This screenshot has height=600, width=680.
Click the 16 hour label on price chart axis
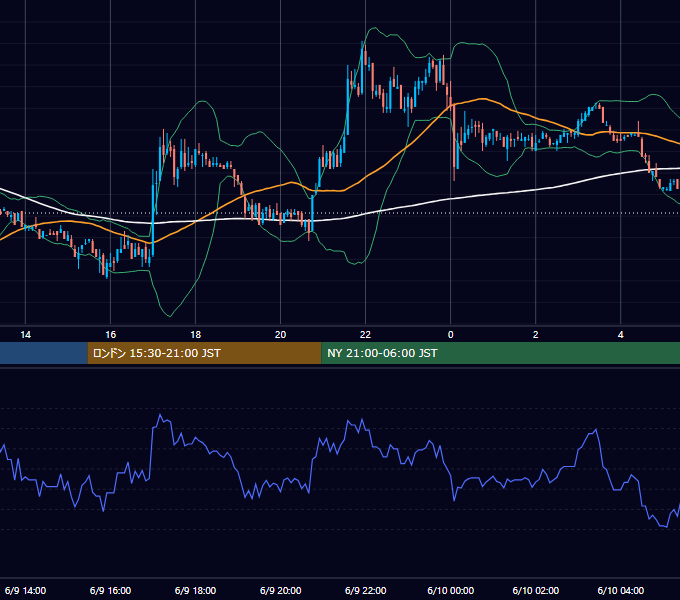point(111,335)
